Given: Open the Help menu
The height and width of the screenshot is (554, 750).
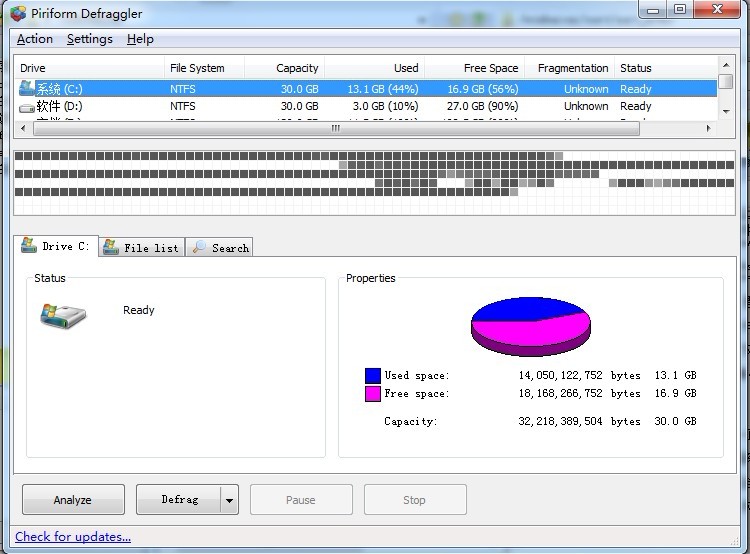Looking at the screenshot, I should coord(140,39).
